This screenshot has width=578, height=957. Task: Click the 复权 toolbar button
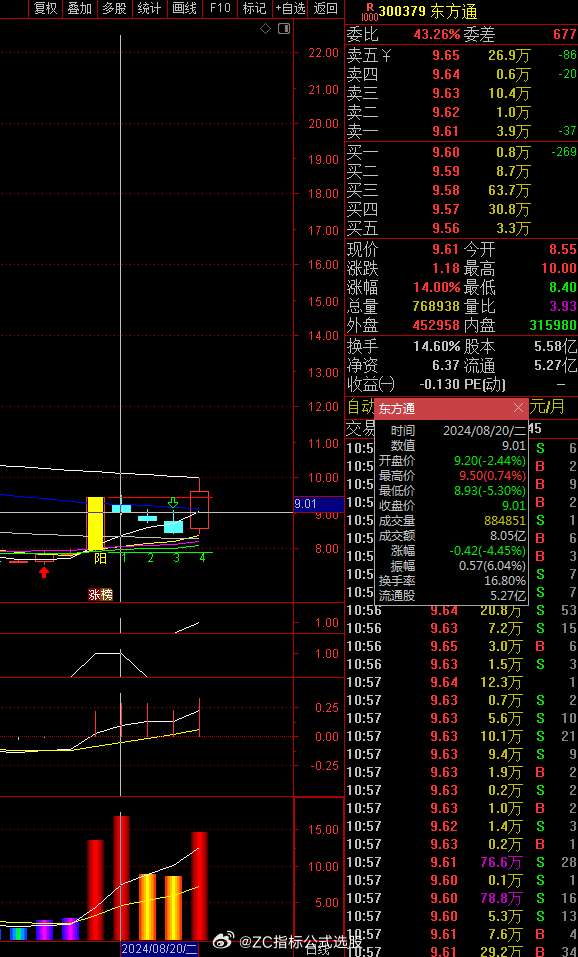click(x=46, y=8)
